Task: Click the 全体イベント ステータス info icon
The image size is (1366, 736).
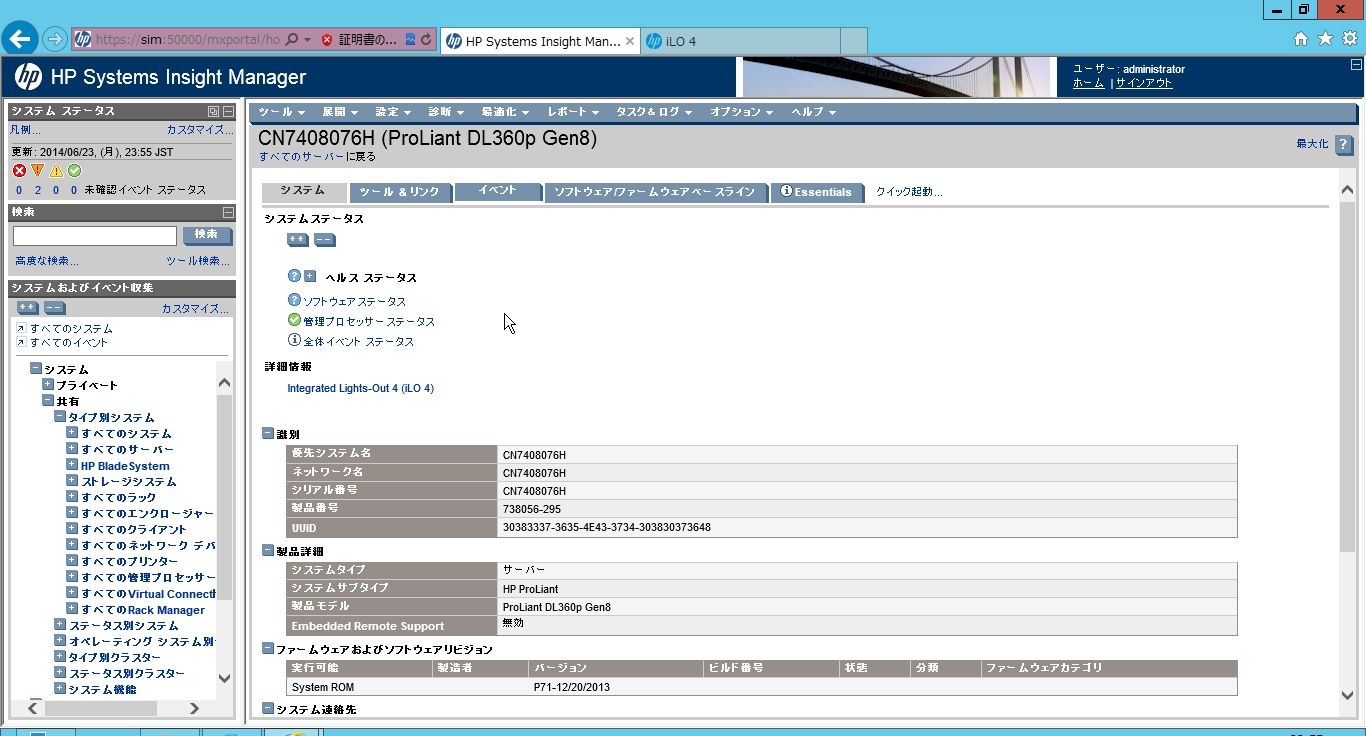Action: coord(294,340)
